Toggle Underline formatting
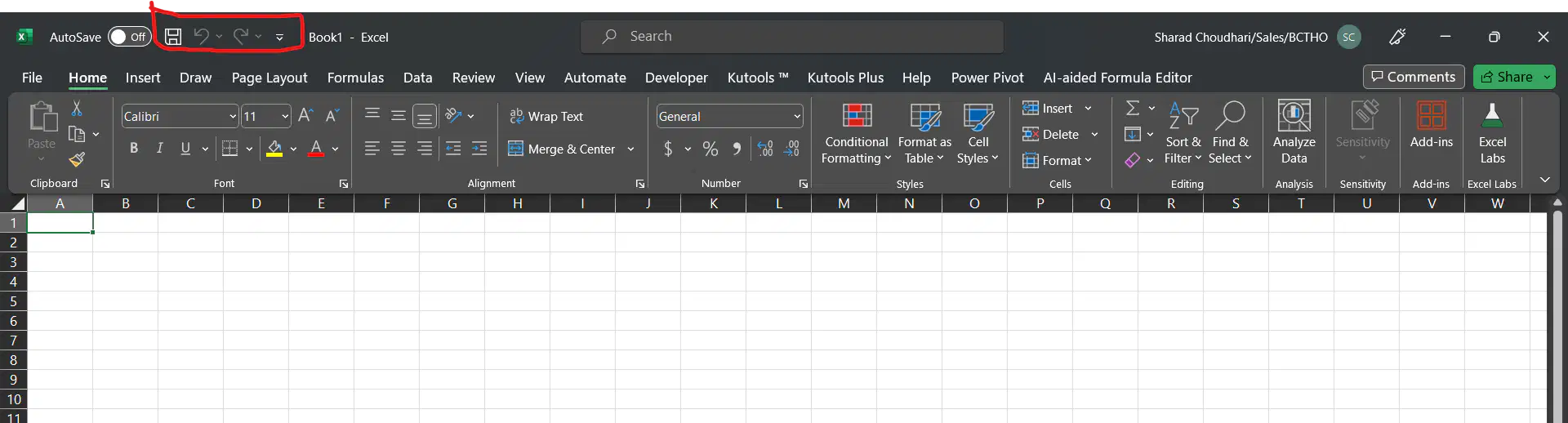 pos(185,149)
